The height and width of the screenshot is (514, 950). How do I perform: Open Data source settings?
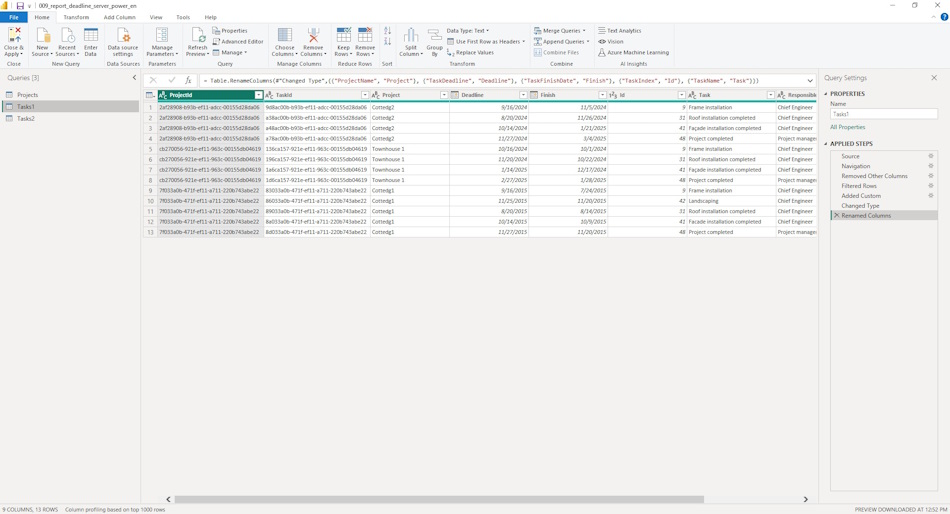(x=123, y=35)
